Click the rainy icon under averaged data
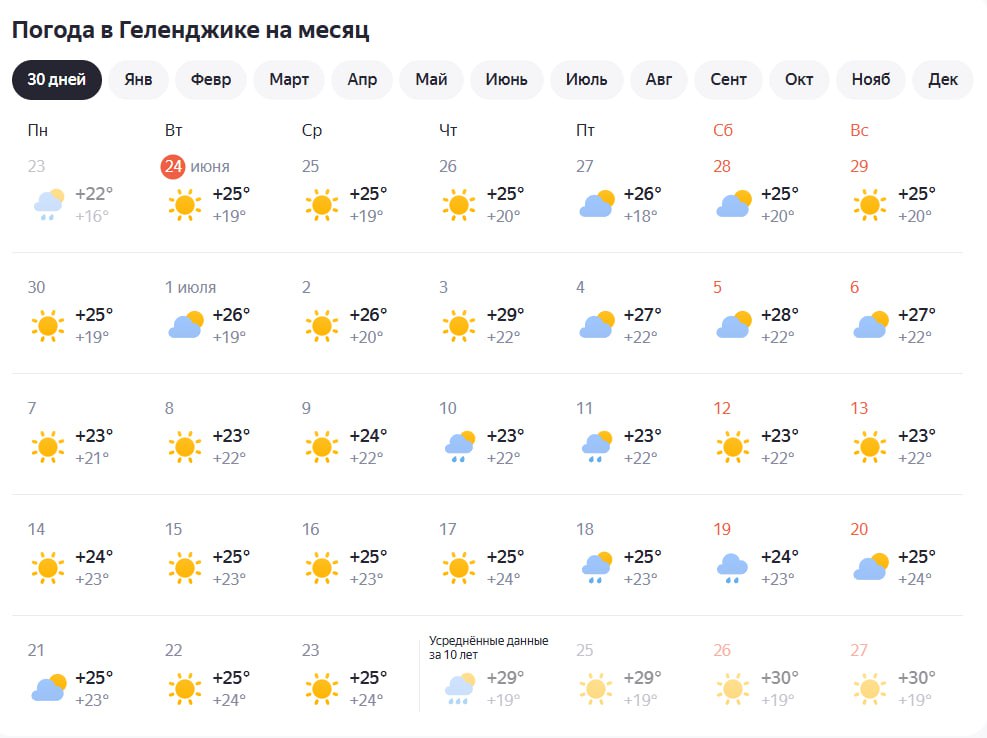This screenshot has height=738, width=987. coord(460,688)
